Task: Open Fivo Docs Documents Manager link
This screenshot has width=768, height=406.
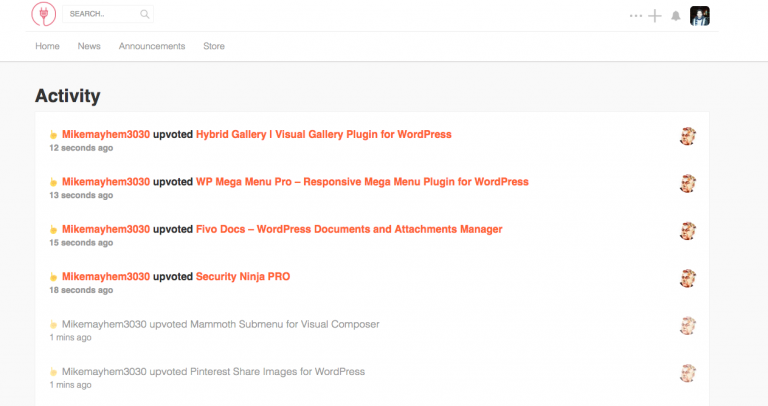Action: coord(349,229)
